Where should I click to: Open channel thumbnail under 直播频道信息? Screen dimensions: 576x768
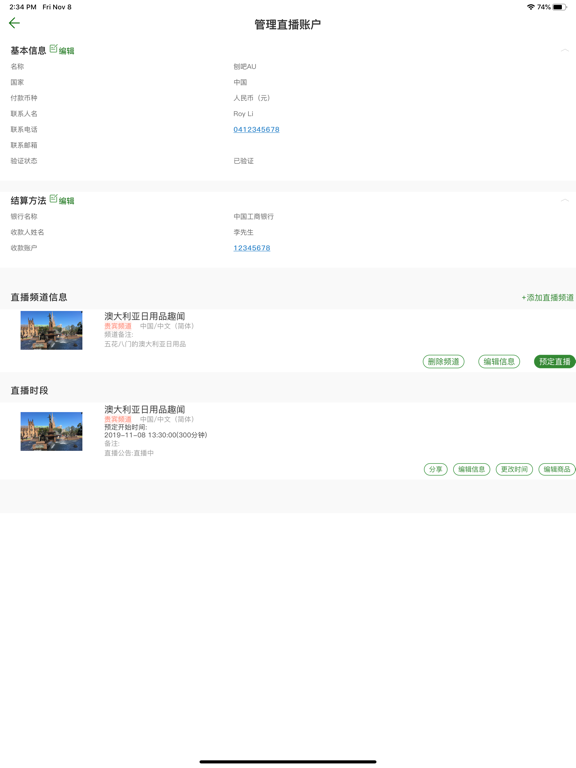point(51,330)
